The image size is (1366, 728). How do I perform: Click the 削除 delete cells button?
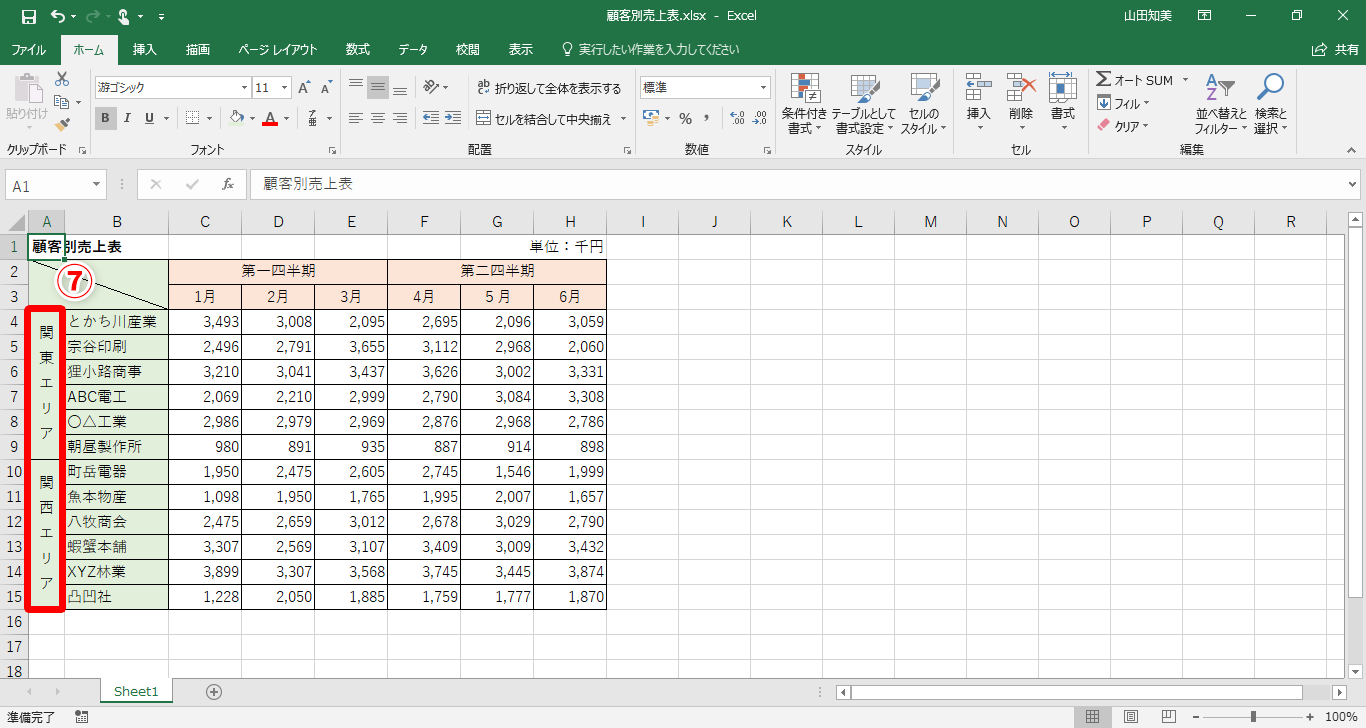click(1021, 103)
